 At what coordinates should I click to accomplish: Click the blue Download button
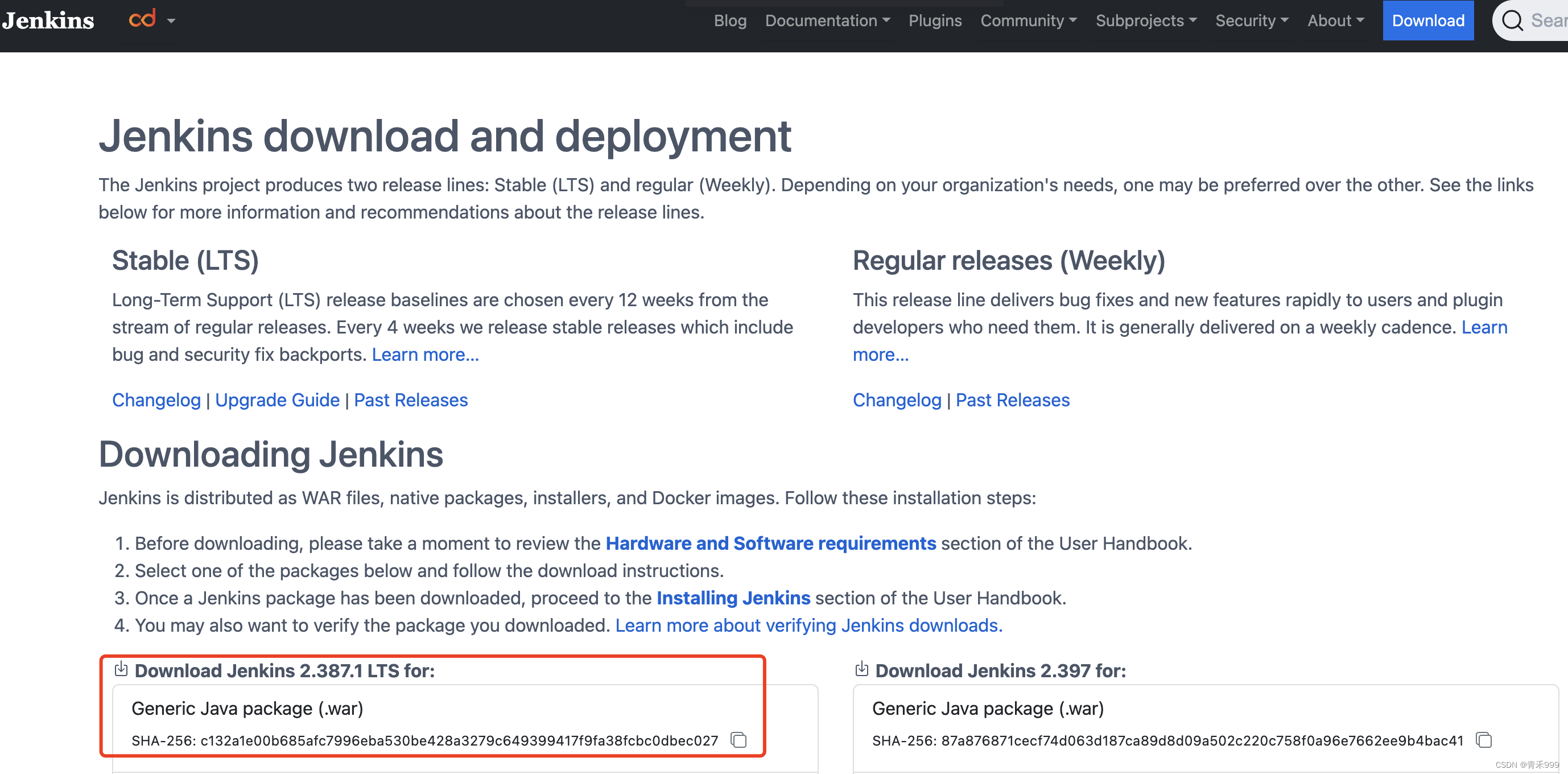click(1428, 20)
